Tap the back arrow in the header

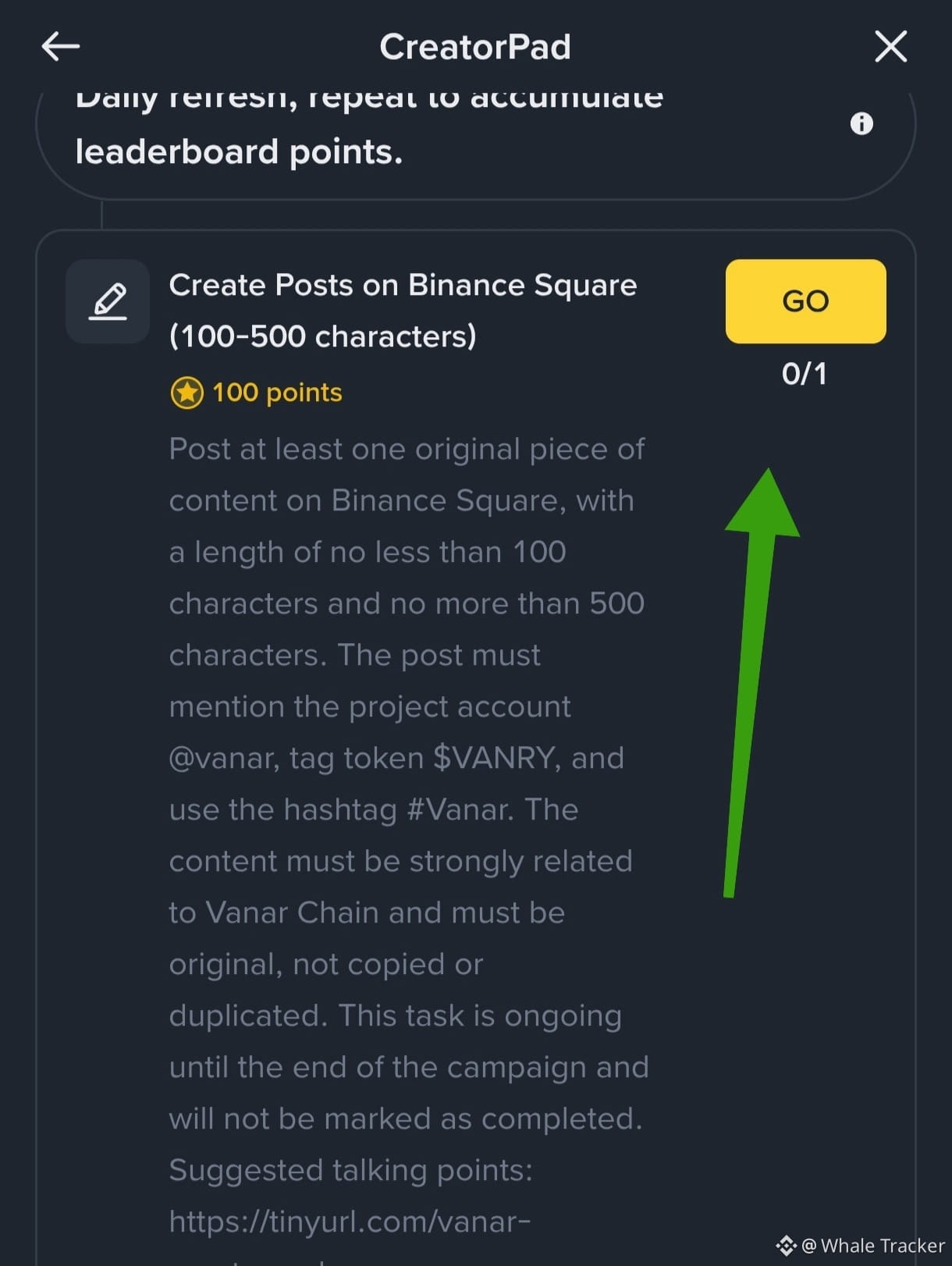tap(61, 47)
